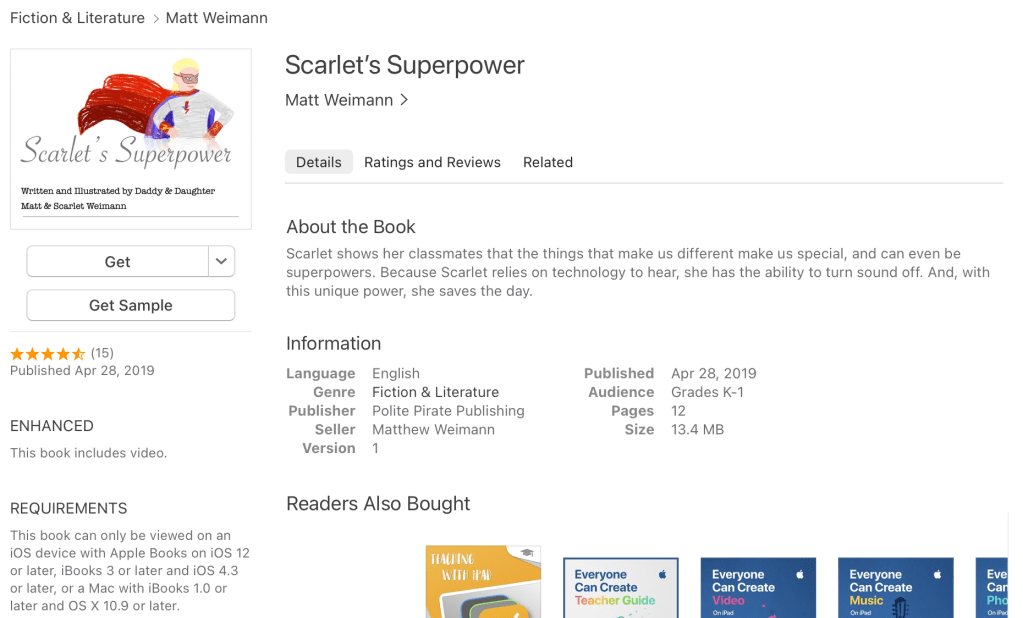Open Everyone Can Create Teacher Guide book

[x=620, y=588]
